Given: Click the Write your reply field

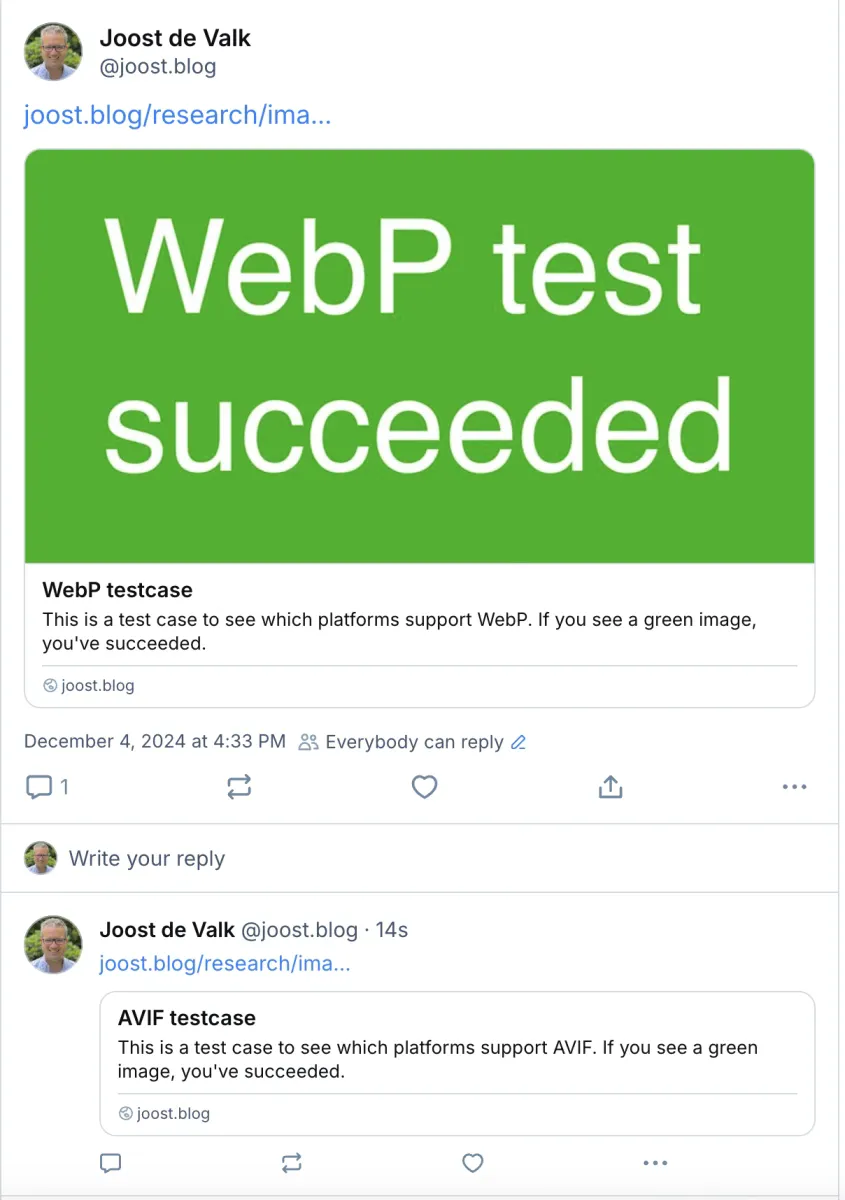Looking at the screenshot, I should click(x=147, y=858).
